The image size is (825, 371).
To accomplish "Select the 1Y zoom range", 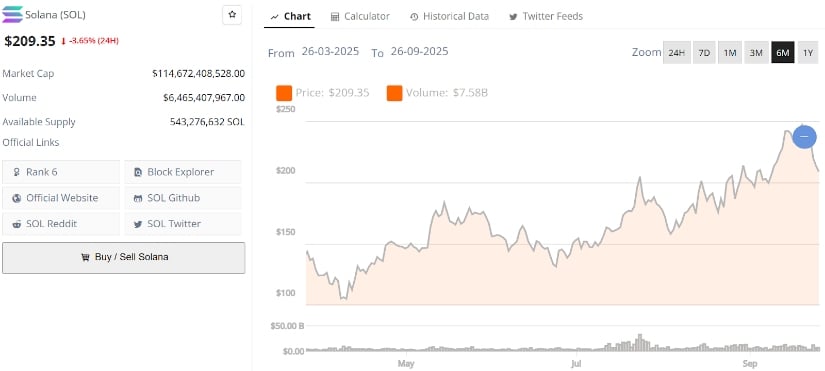I will click(x=808, y=53).
